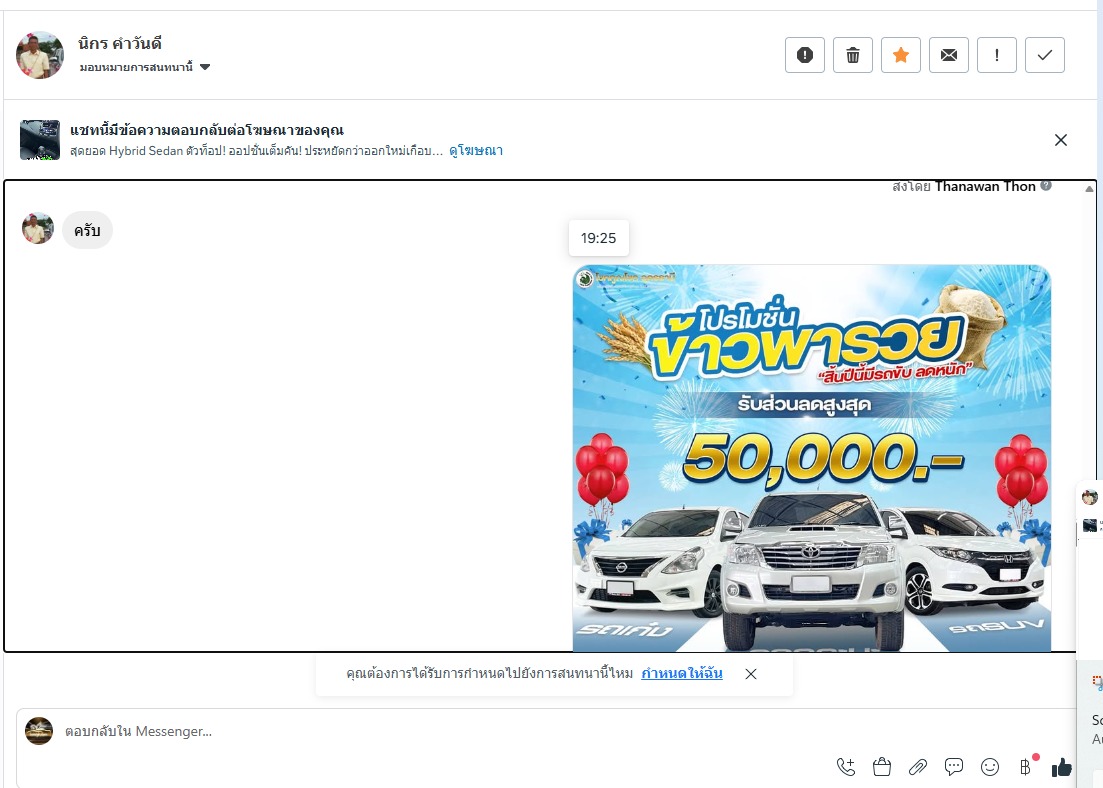Flag conversation as priority with exclamation mark button
Viewport: 1103px width, 788px height.
tap(997, 55)
